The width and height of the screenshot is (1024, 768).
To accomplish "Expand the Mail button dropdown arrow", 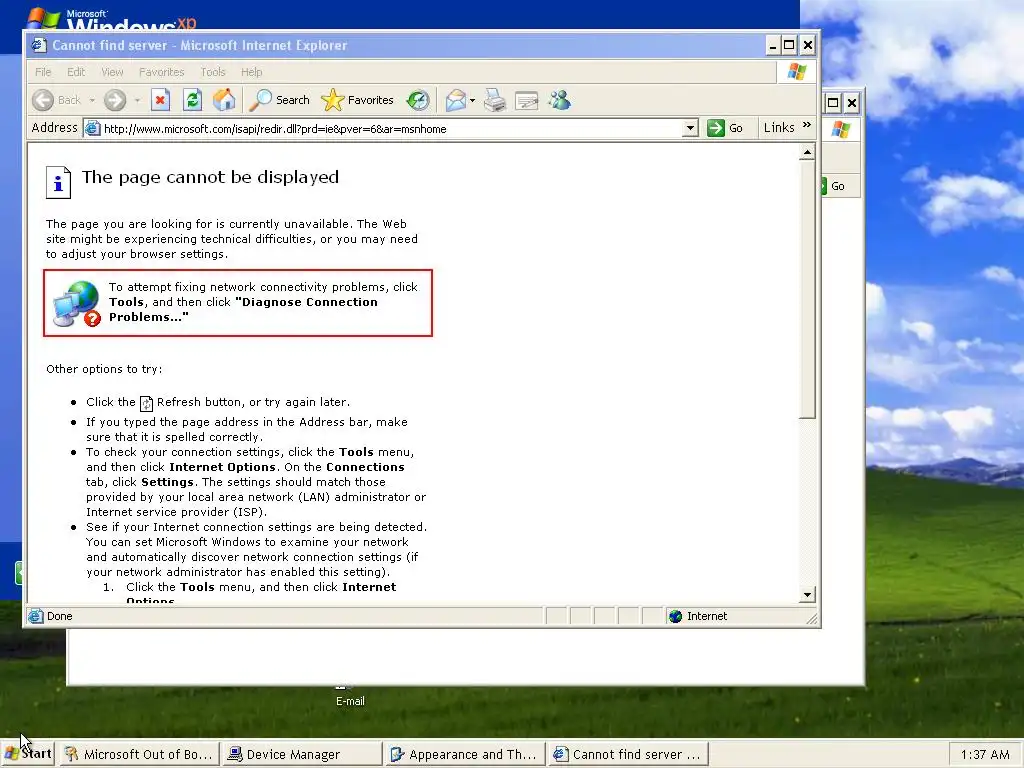I will 472,100.
